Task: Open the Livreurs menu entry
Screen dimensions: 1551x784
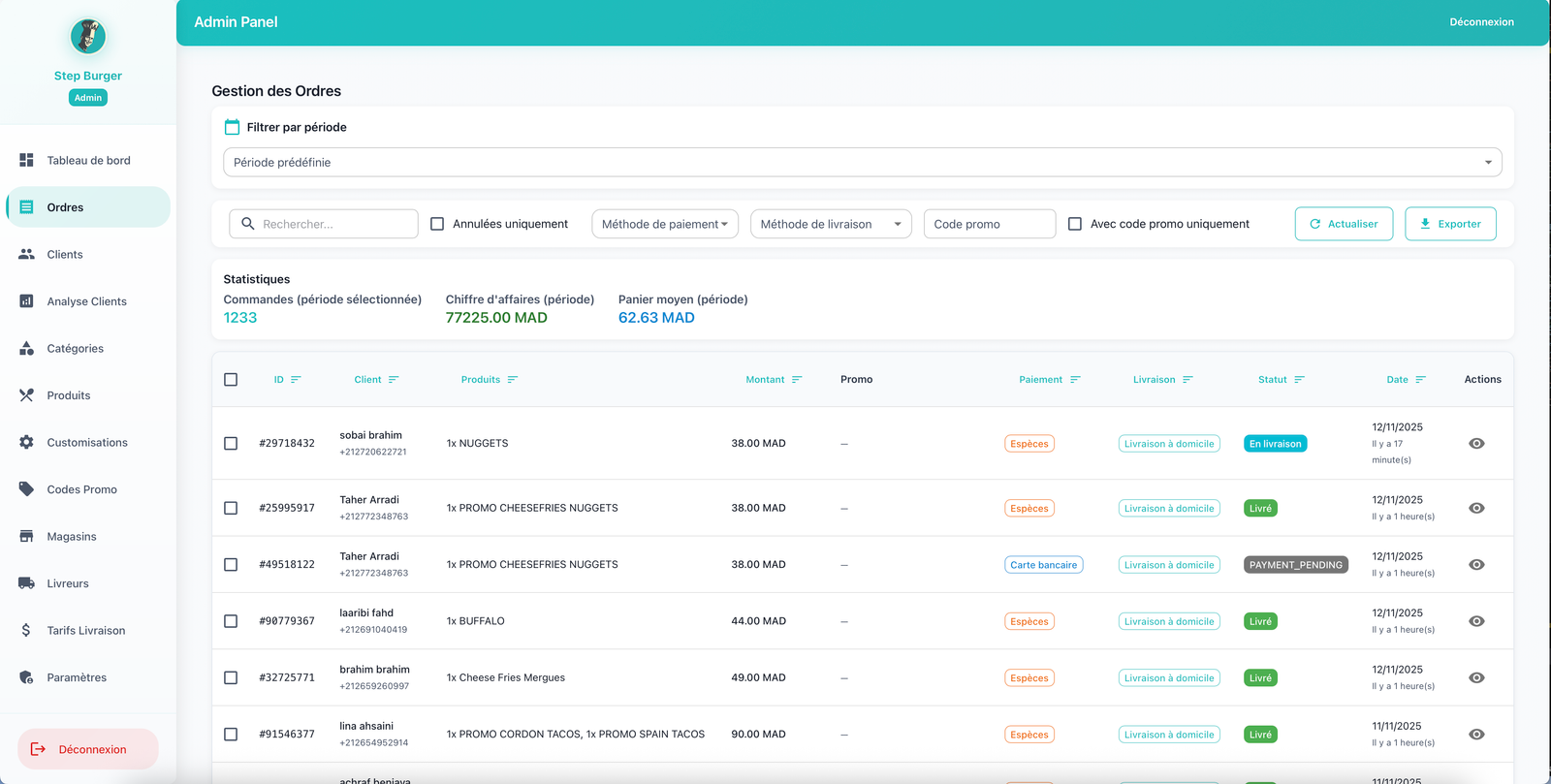Action: tap(88, 583)
